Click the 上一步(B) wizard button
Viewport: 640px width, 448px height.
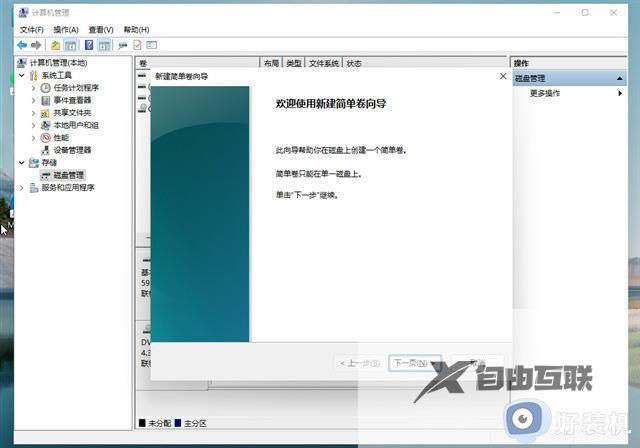360,363
